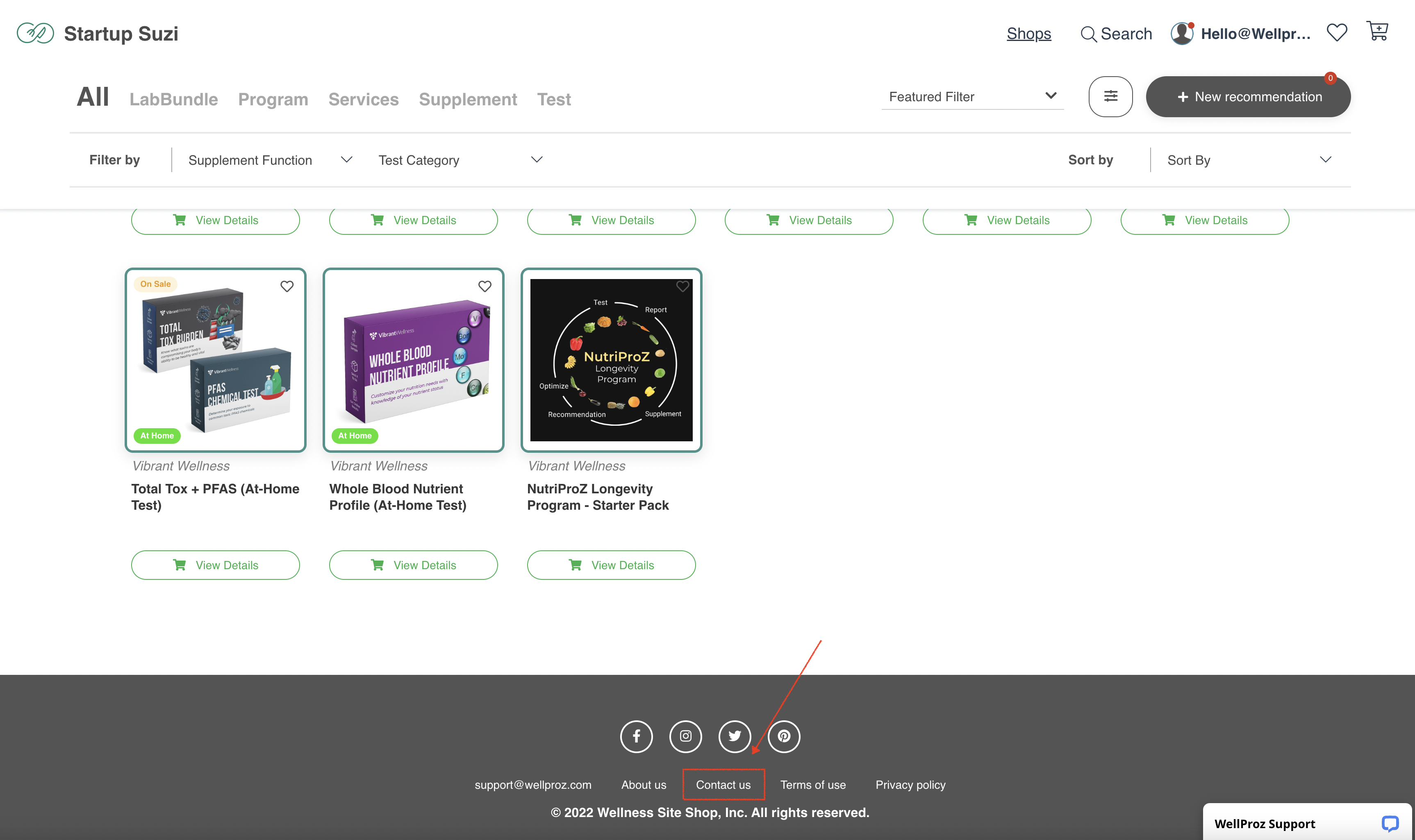The width and height of the screenshot is (1415, 840).
Task: Open the Facebook page icon
Action: (637, 736)
